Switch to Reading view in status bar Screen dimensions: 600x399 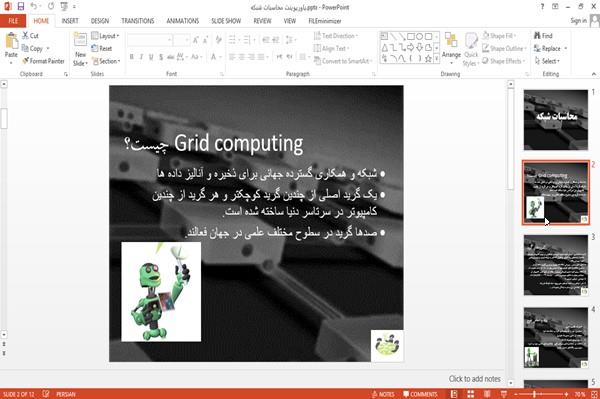pyautogui.click(x=487, y=394)
